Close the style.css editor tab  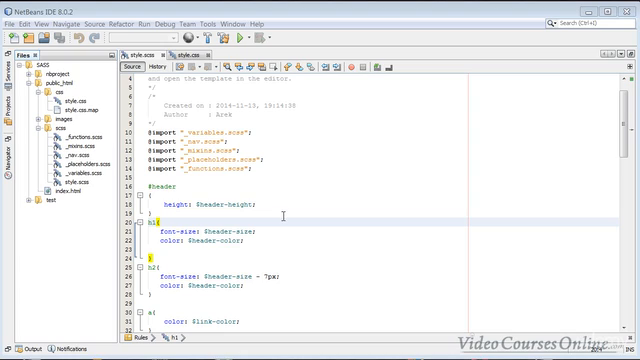click(208, 55)
